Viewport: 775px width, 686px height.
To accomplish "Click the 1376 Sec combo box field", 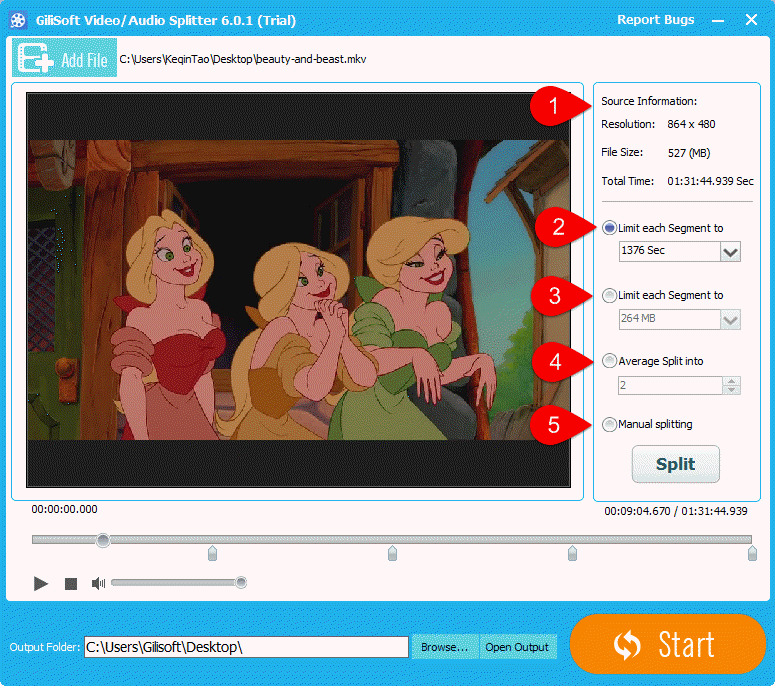I will coord(670,251).
